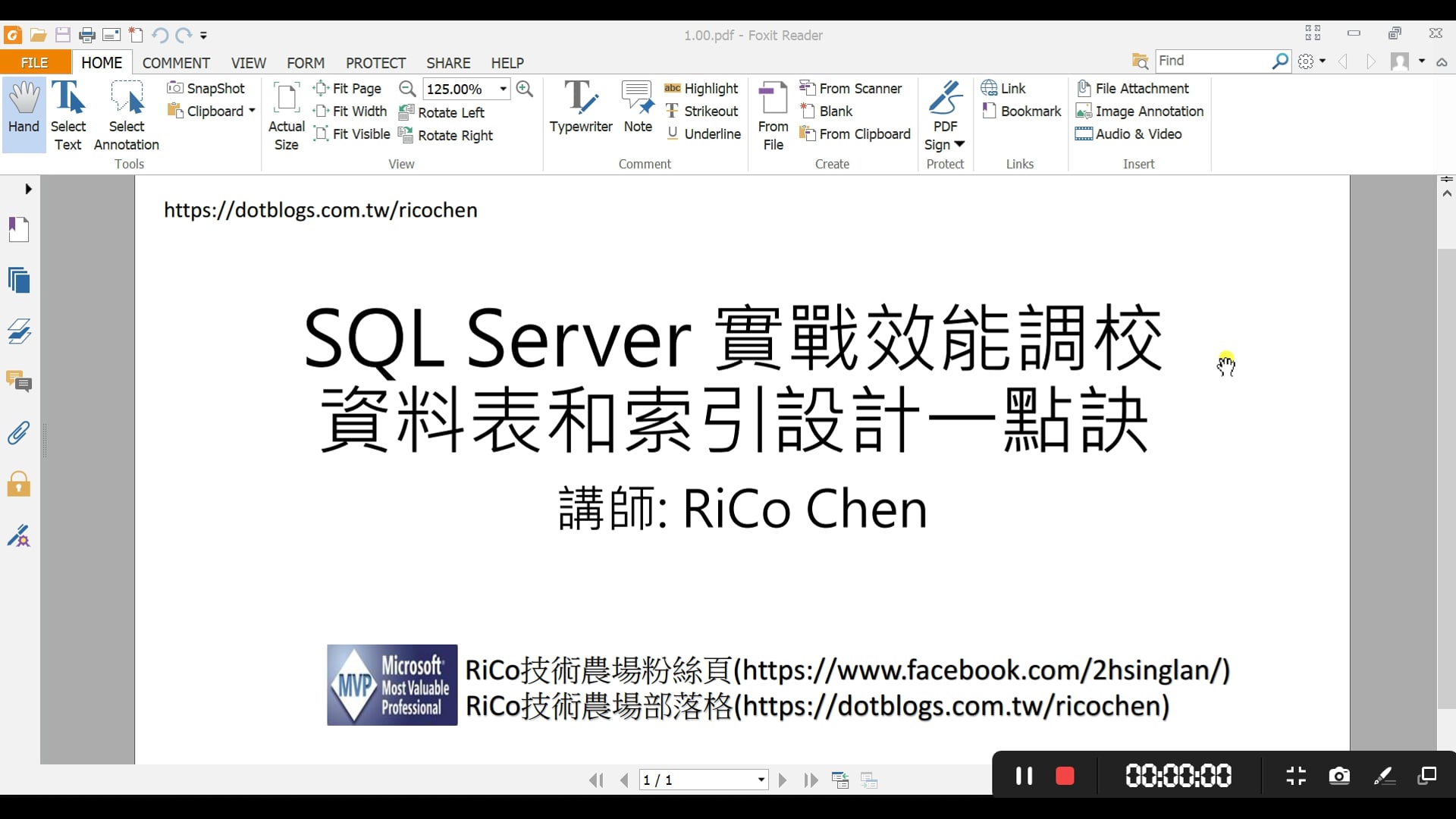Viewport: 1456px width, 819px height.
Task: Open the COMMENT ribbon tab
Action: tap(176, 63)
